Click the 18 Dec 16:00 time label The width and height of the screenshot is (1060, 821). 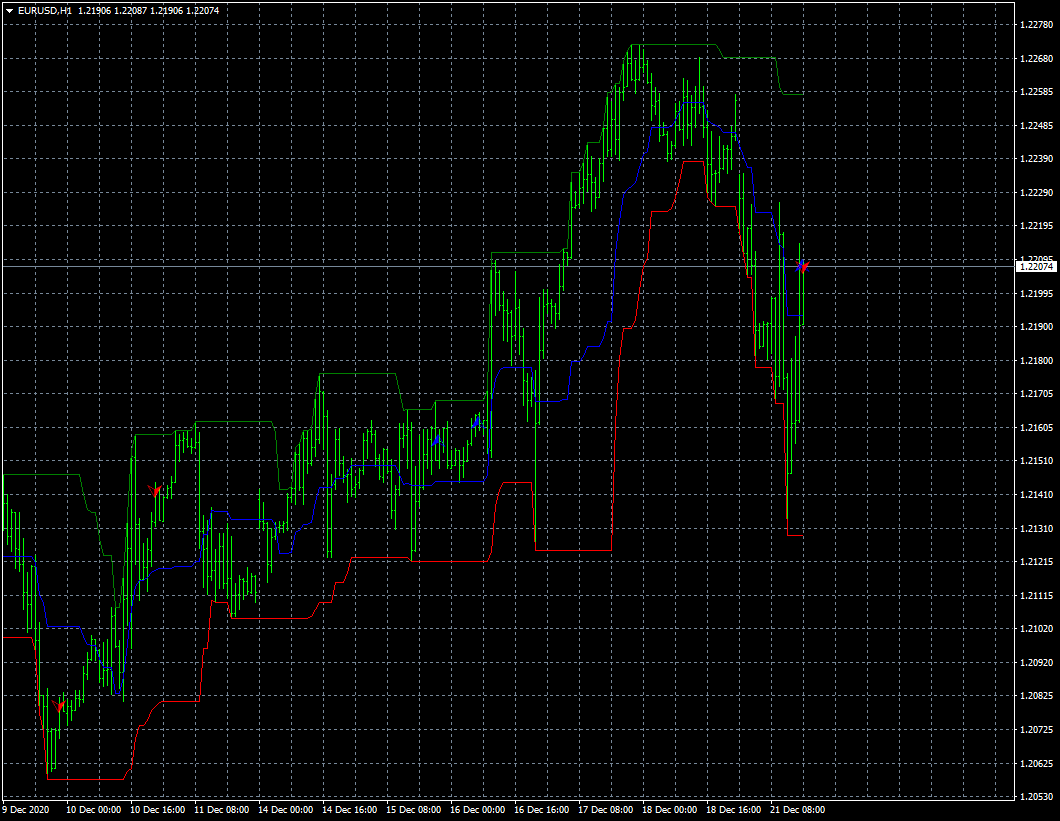coord(733,810)
